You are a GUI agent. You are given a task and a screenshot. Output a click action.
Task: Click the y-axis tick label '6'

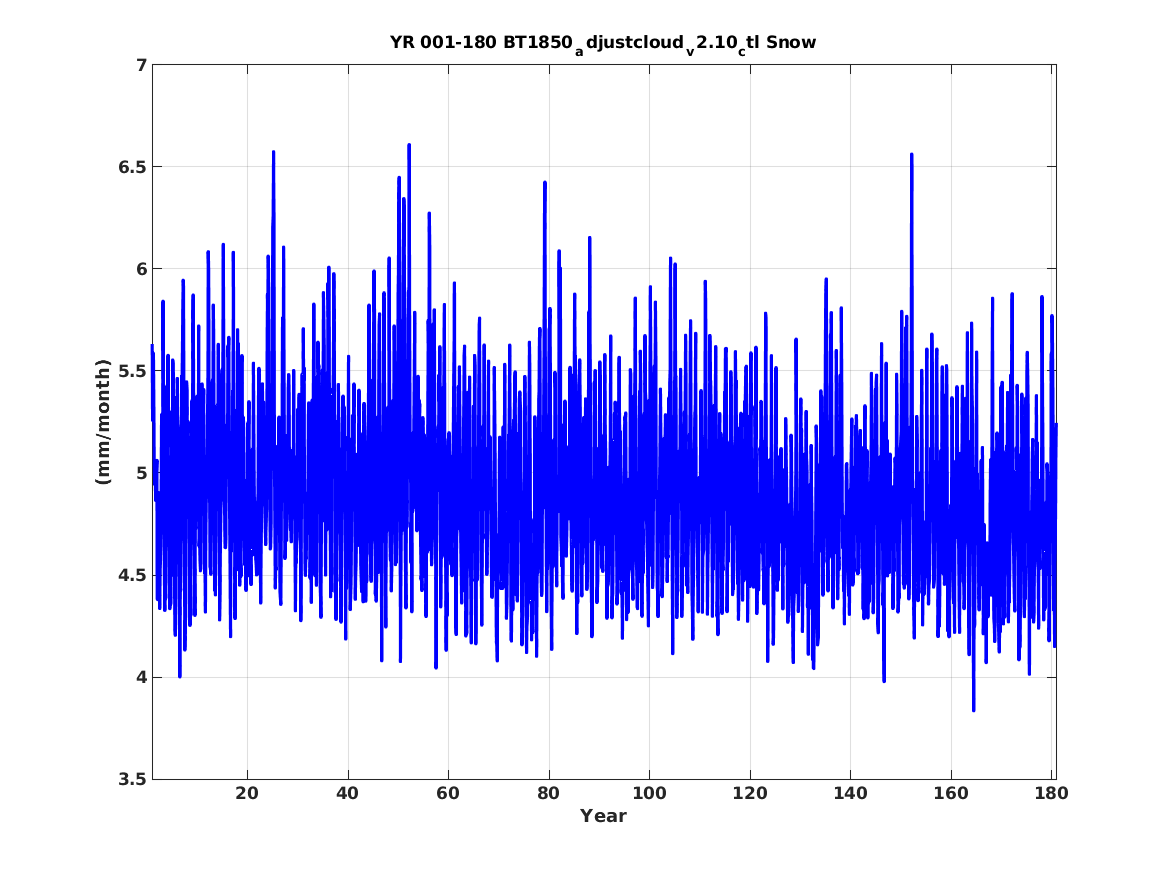pos(141,269)
